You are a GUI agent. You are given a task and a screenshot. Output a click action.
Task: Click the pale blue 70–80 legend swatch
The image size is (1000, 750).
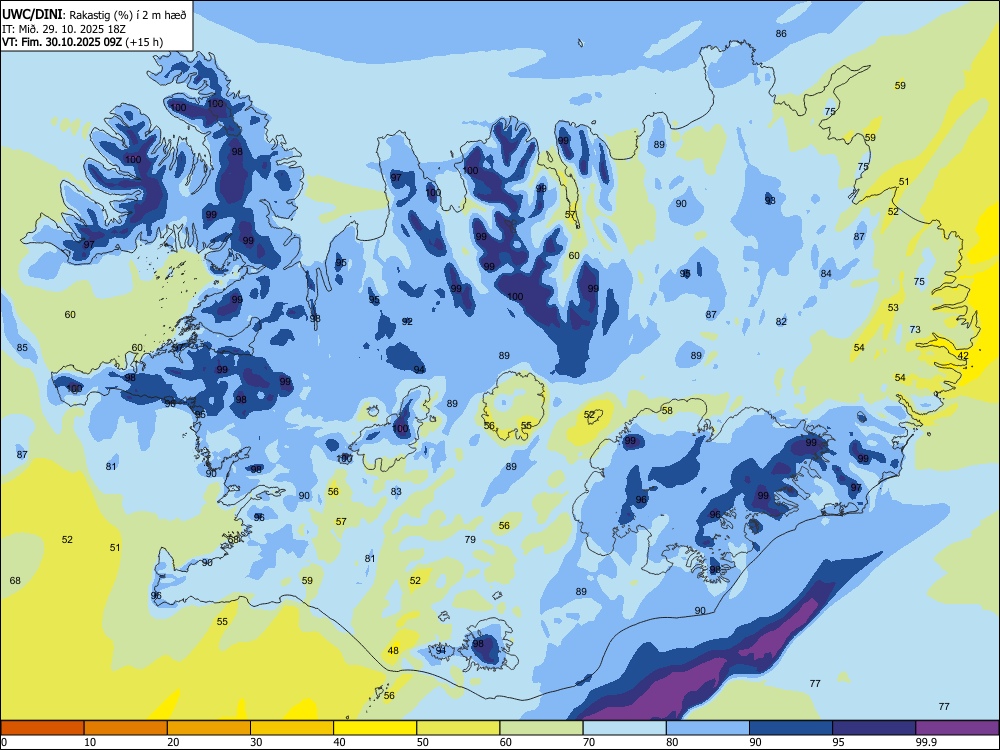point(624,728)
